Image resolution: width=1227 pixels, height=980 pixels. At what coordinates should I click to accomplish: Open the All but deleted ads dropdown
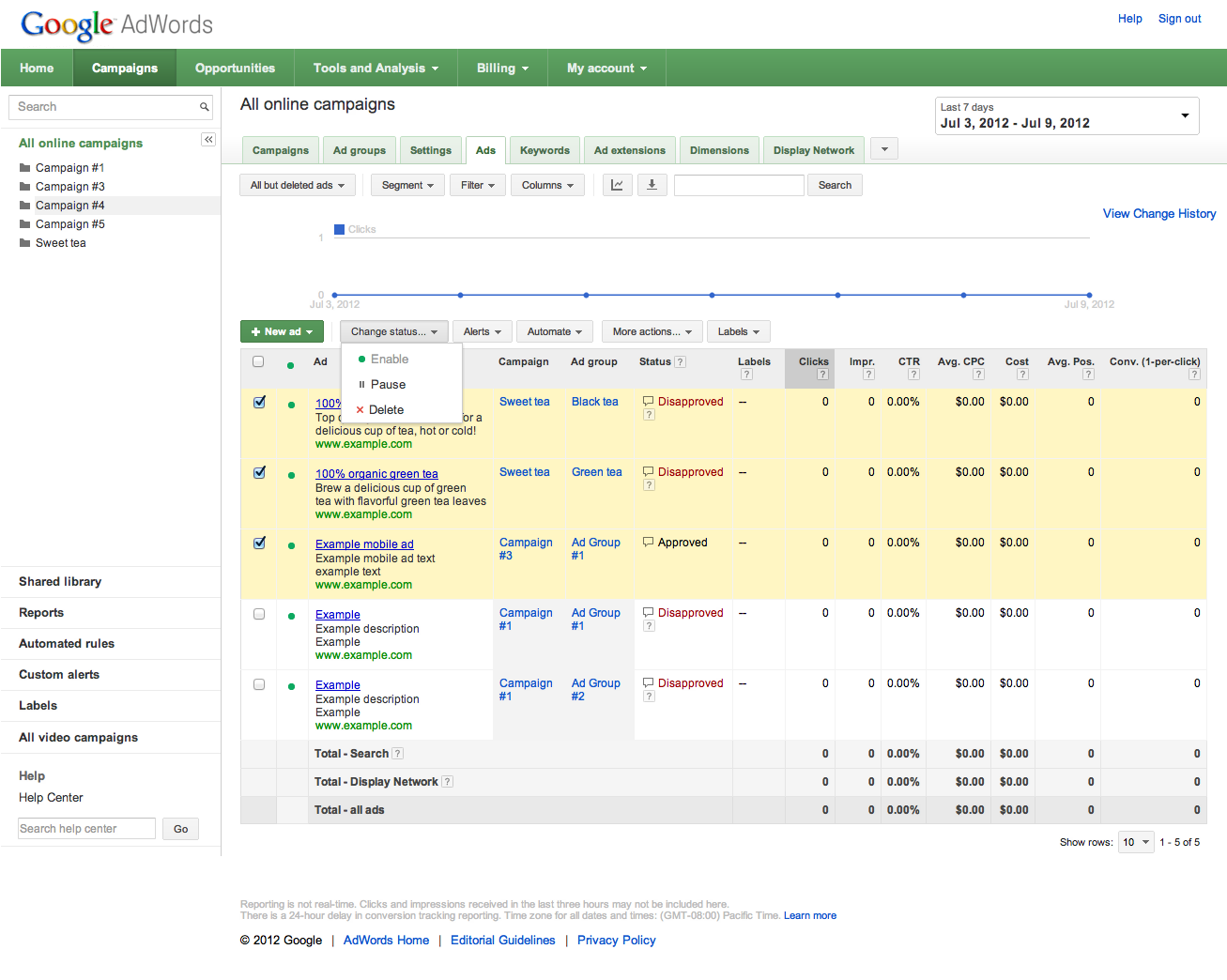click(x=297, y=185)
